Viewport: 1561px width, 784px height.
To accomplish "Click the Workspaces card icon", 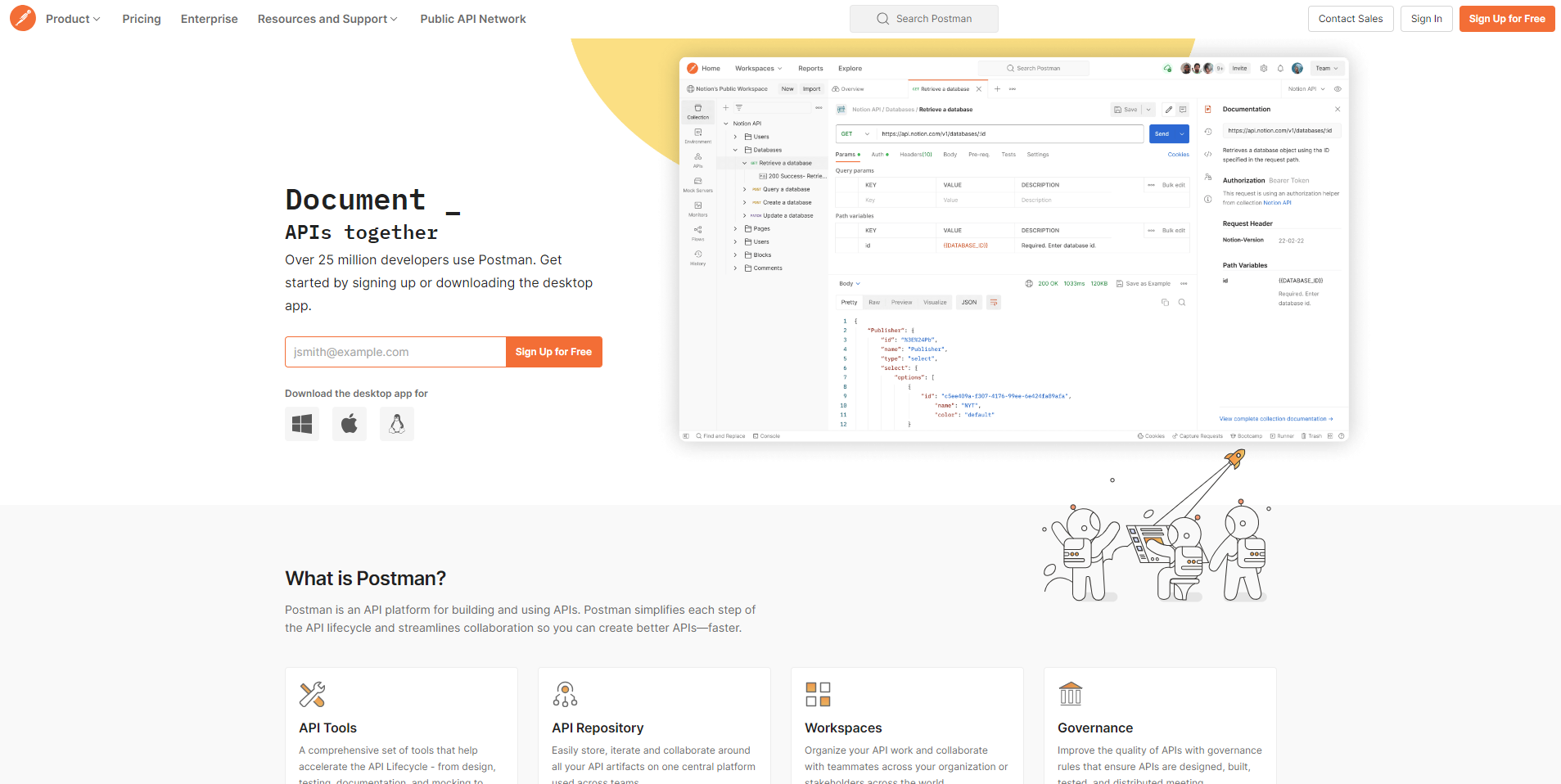I will 818,695.
